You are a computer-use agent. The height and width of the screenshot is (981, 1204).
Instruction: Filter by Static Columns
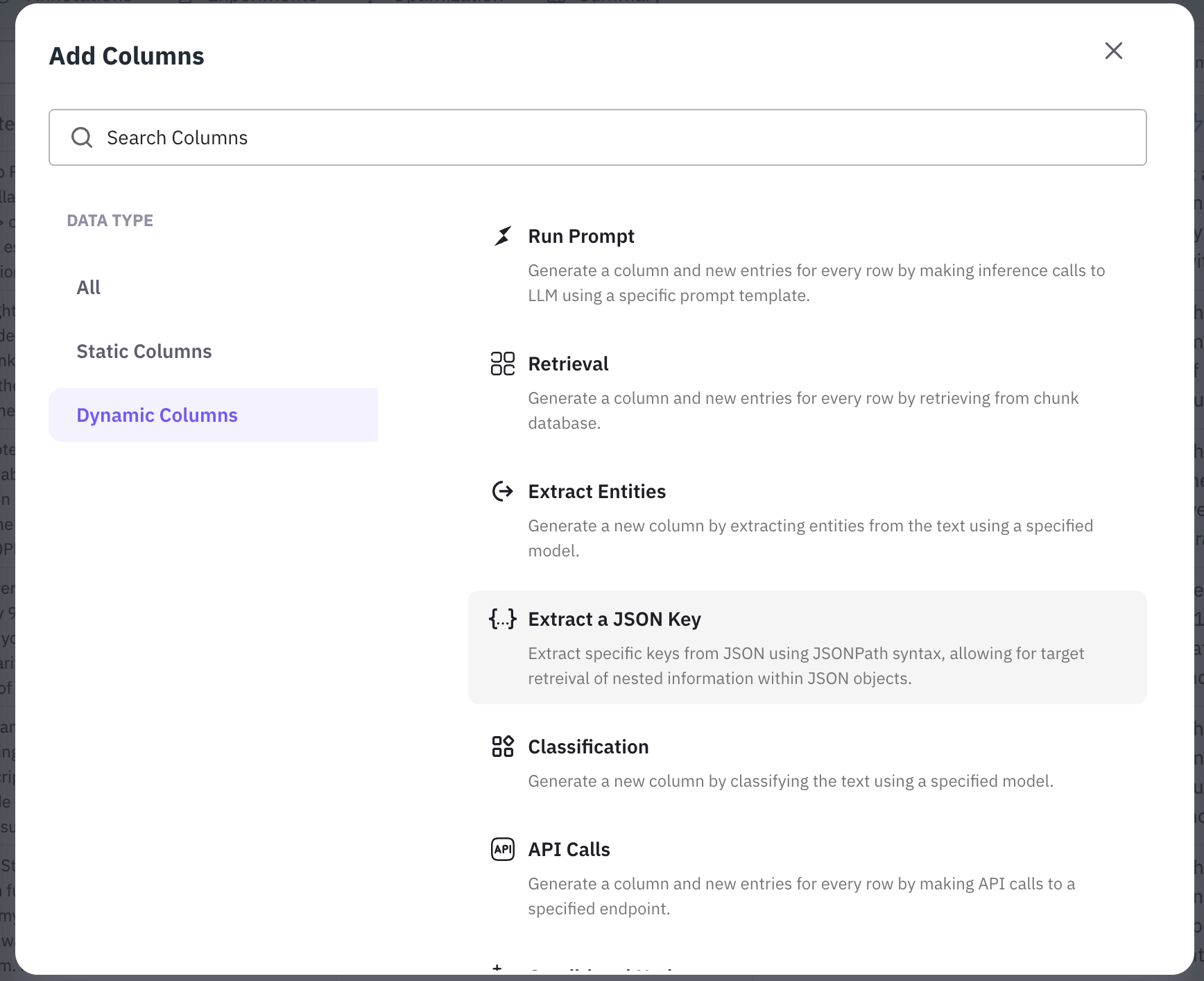coord(144,351)
